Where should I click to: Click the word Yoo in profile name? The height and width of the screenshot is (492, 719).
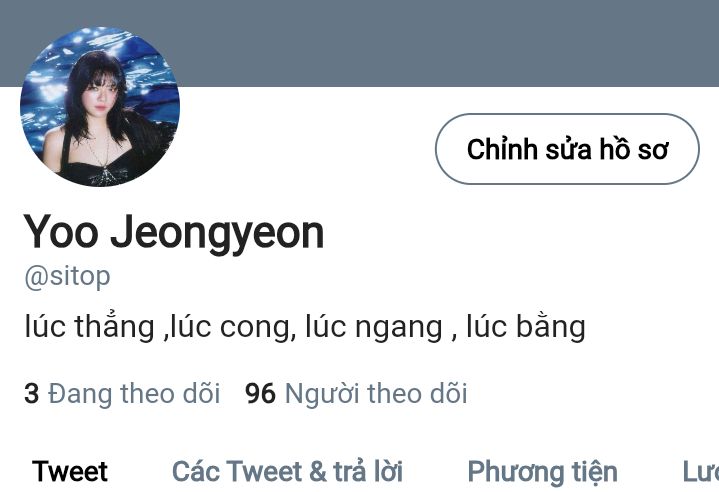61,232
